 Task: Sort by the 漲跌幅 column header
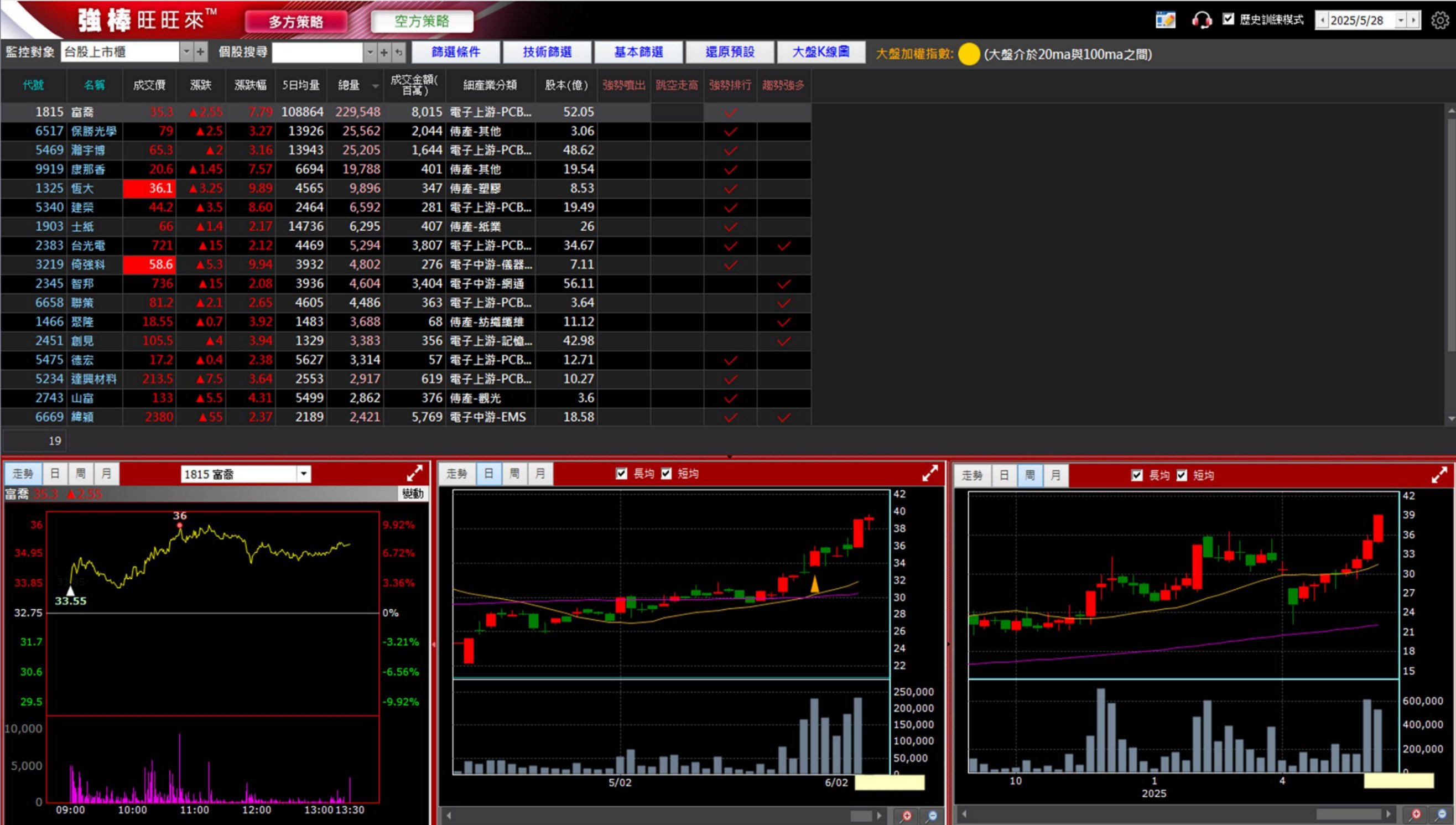250,85
